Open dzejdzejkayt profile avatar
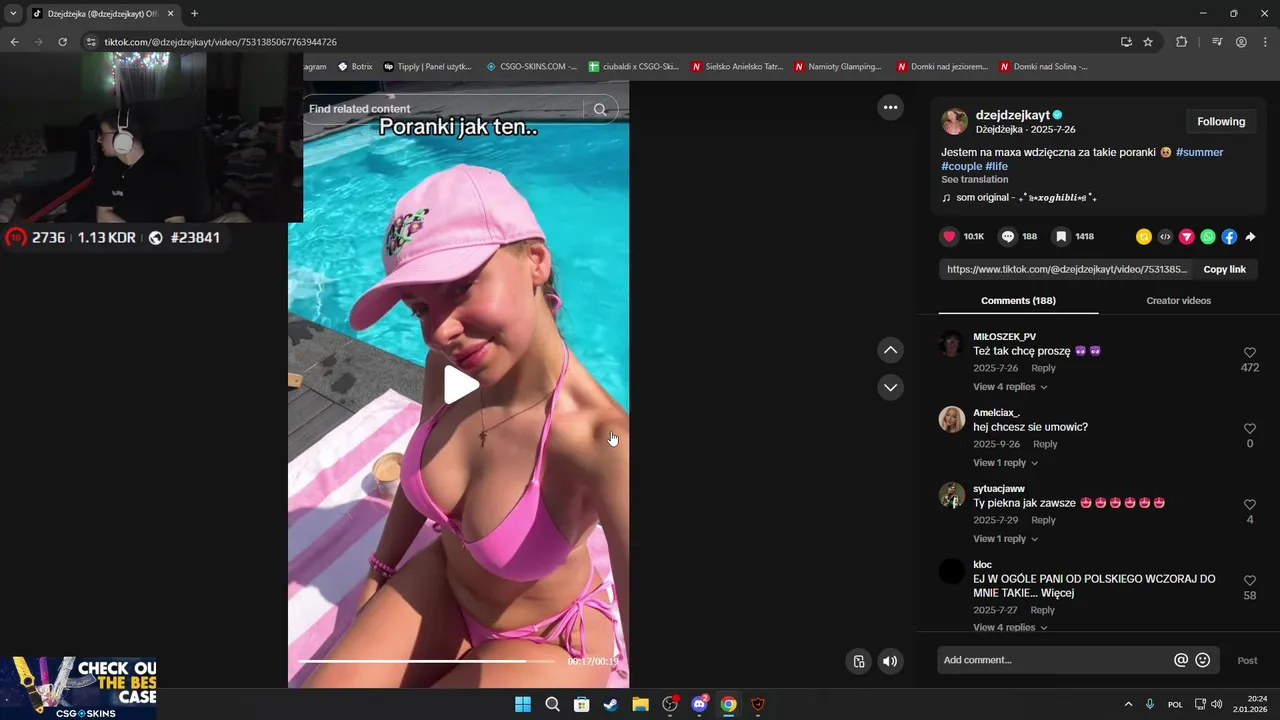The image size is (1280, 720). (x=954, y=122)
